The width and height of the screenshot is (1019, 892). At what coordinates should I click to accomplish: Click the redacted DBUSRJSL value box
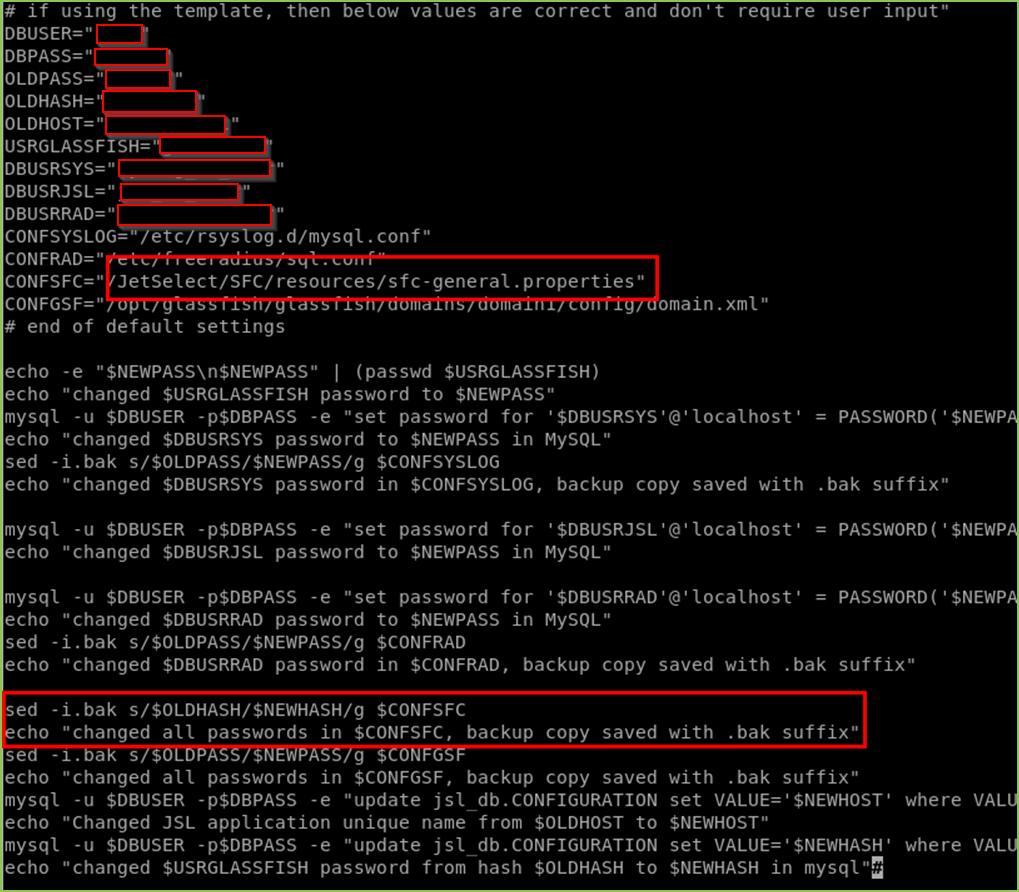coord(179,192)
